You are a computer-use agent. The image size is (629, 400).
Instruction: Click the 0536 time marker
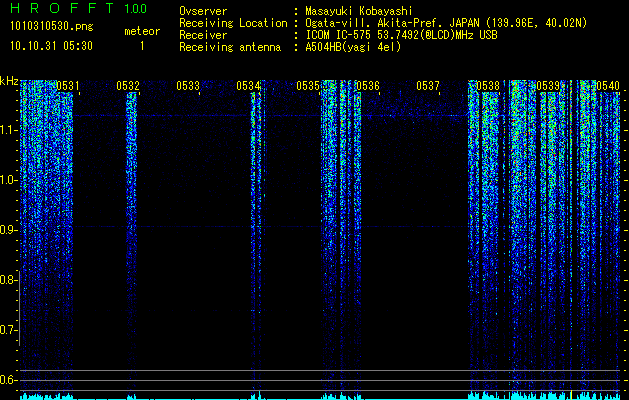pyautogui.click(x=368, y=86)
